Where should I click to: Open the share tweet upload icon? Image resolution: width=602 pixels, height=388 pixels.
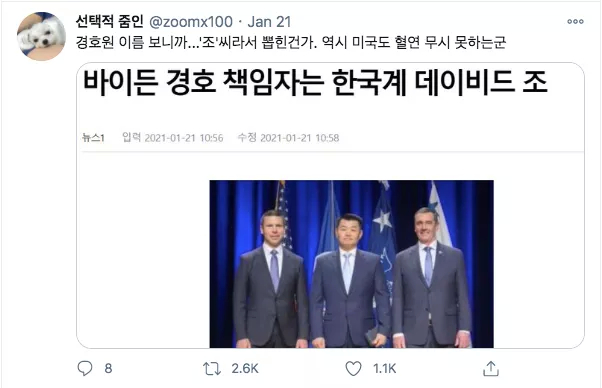[491, 368]
